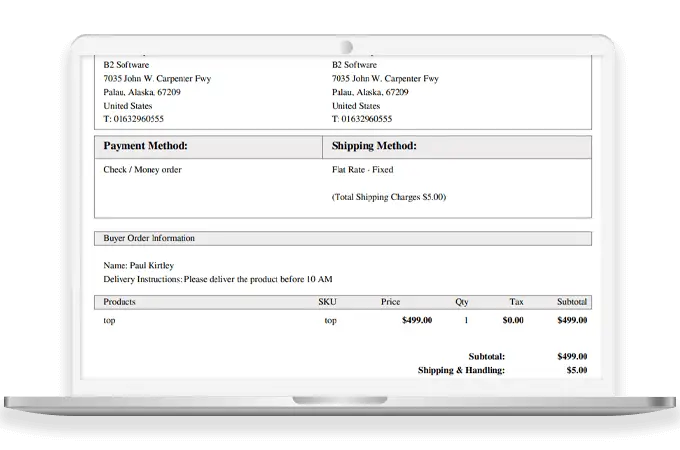Click the 'SKU' column header
This screenshot has width=680, height=450.
[x=327, y=302]
